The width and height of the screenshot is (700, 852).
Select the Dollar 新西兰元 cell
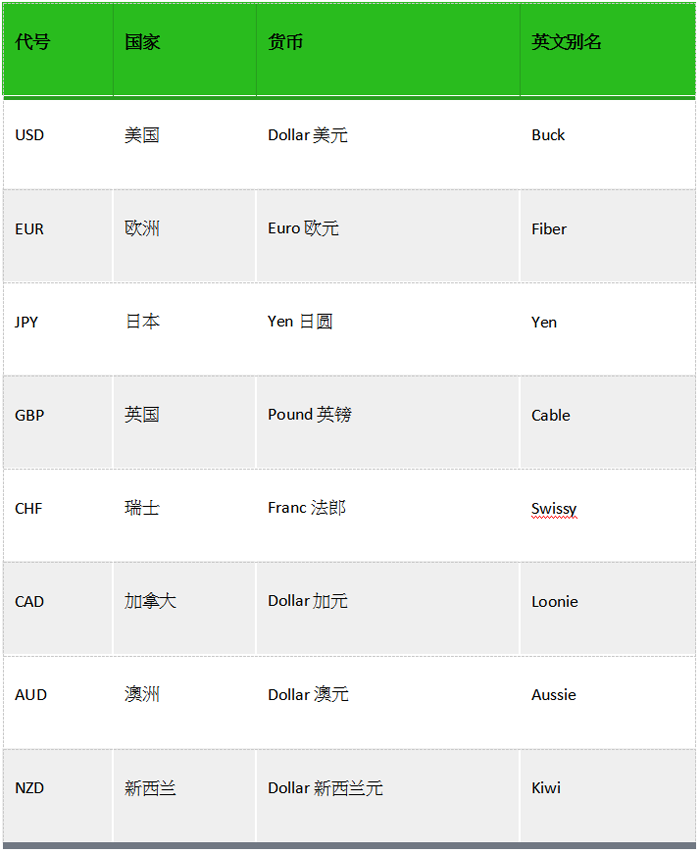(x=325, y=788)
